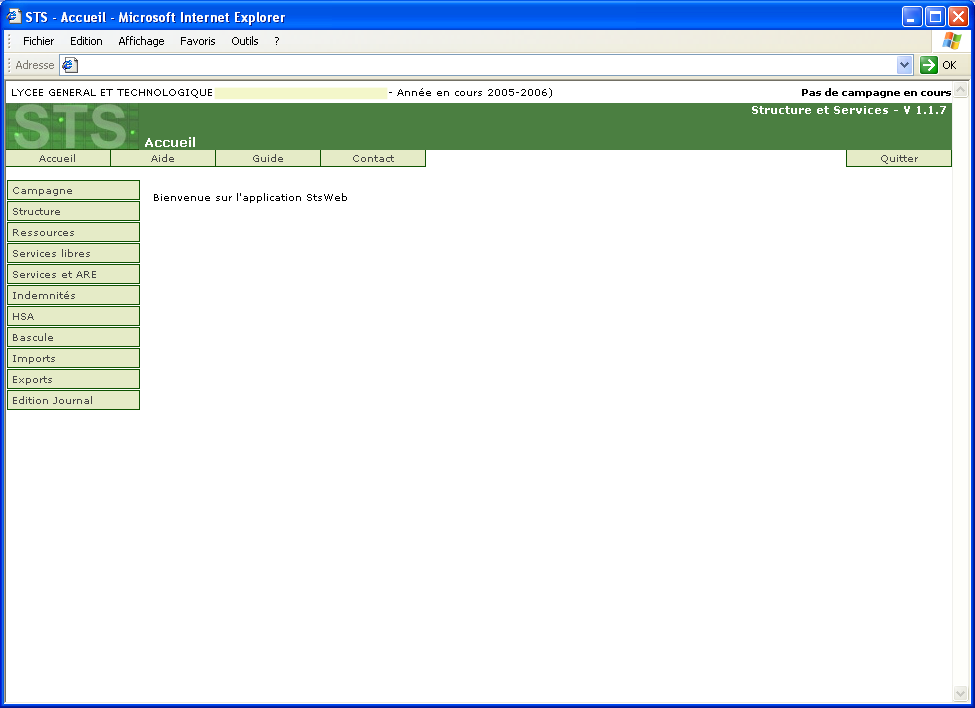Image resolution: width=975 pixels, height=708 pixels.
Task: Select Services et ARE in the sidebar
Action: click(73, 274)
